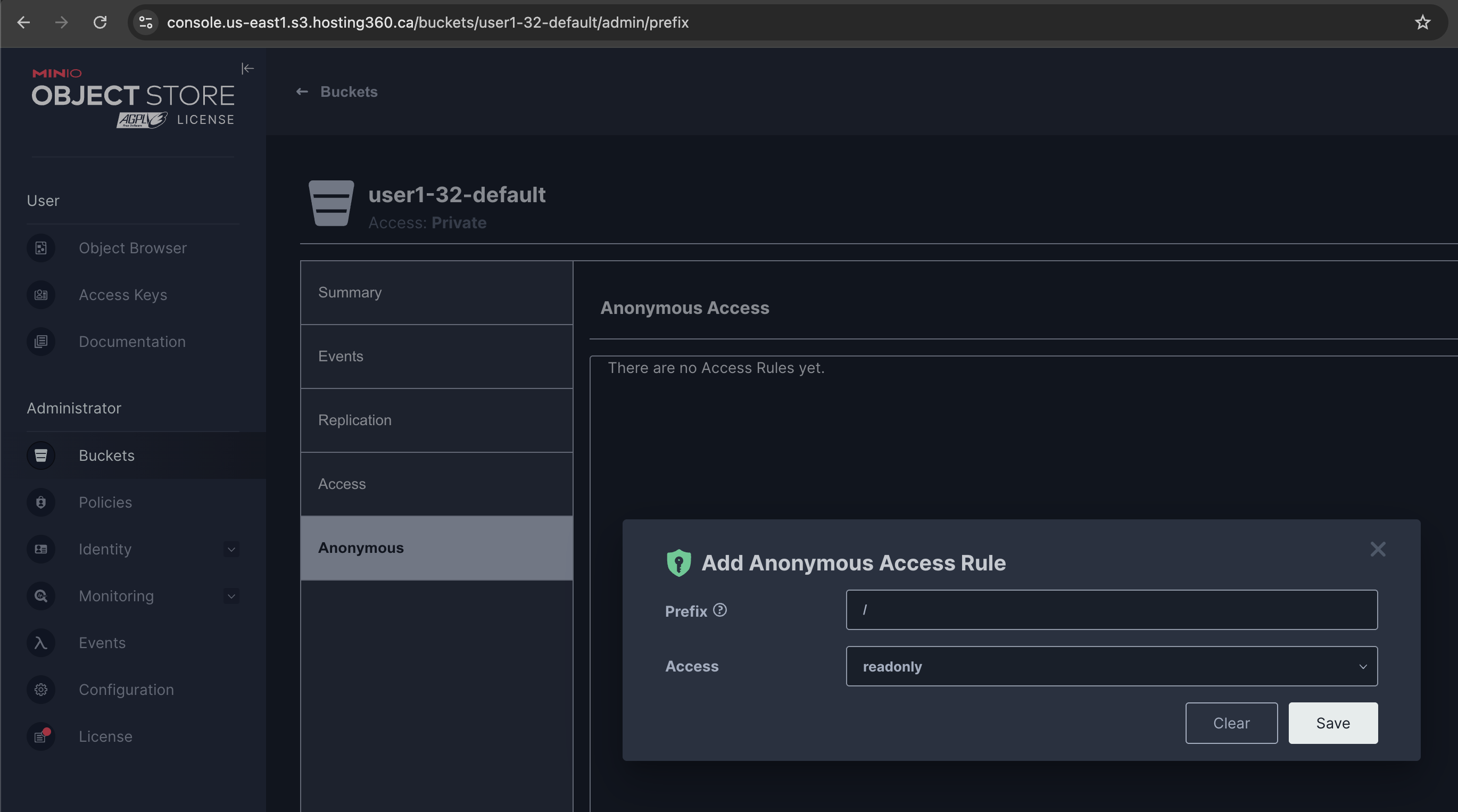The width and height of the screenshot is (1458, 812).
Task: Close the Add Anonymous Access Rule dialog
Action: (x=1378, y=549)
